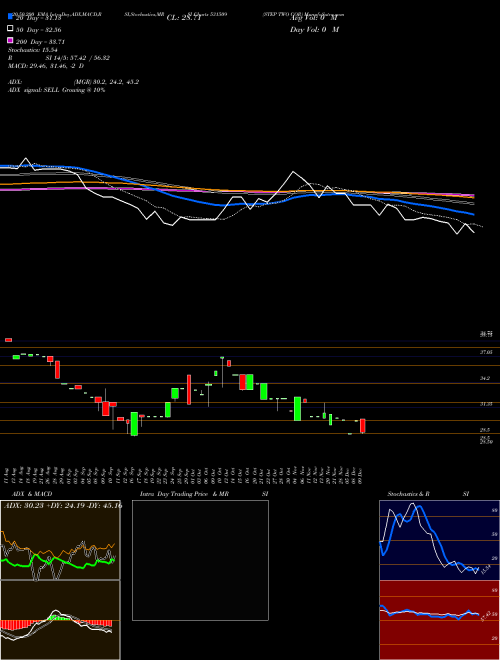Click the 'Stochastics & R' panel title
This screenshot has width=500, height=660.
click(408, 494)
